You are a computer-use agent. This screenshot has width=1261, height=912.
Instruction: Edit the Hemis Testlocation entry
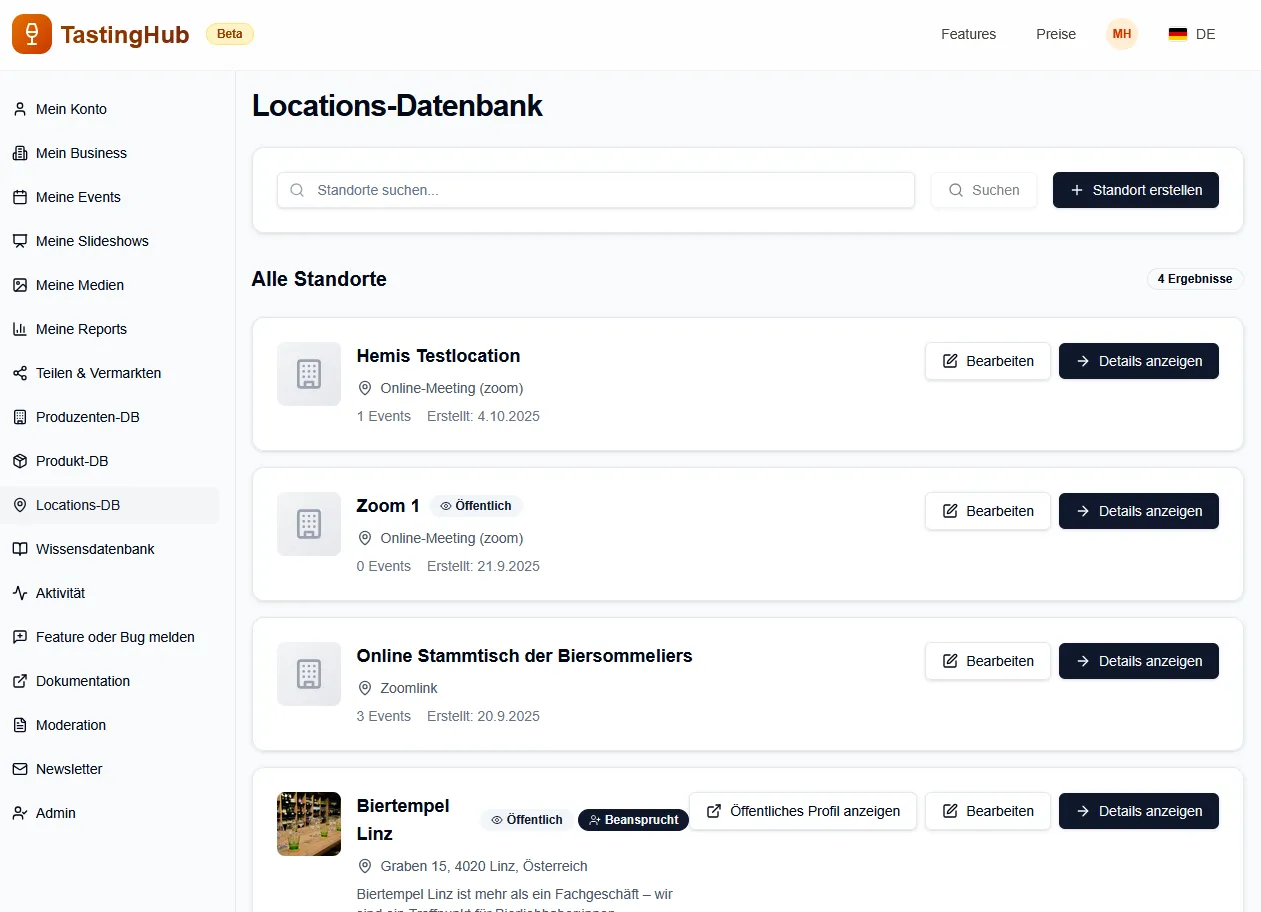click(x=987, y=361)
